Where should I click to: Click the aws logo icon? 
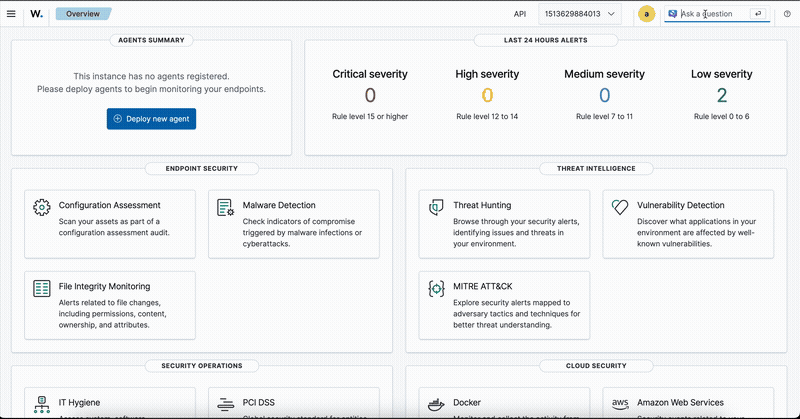[620, 404]
